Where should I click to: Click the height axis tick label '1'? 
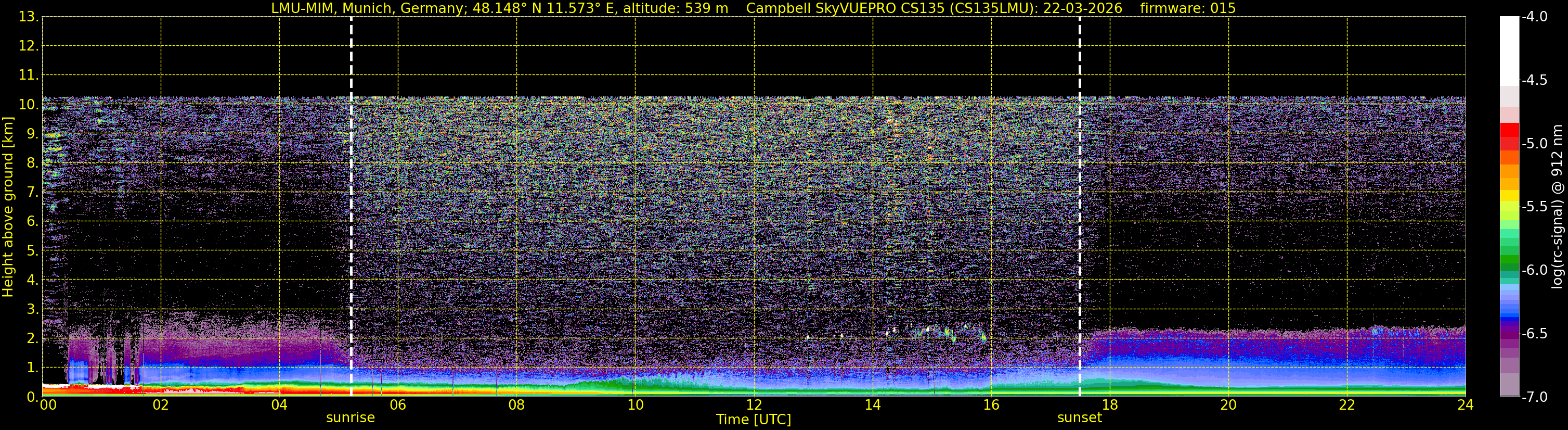coord(32,368)
